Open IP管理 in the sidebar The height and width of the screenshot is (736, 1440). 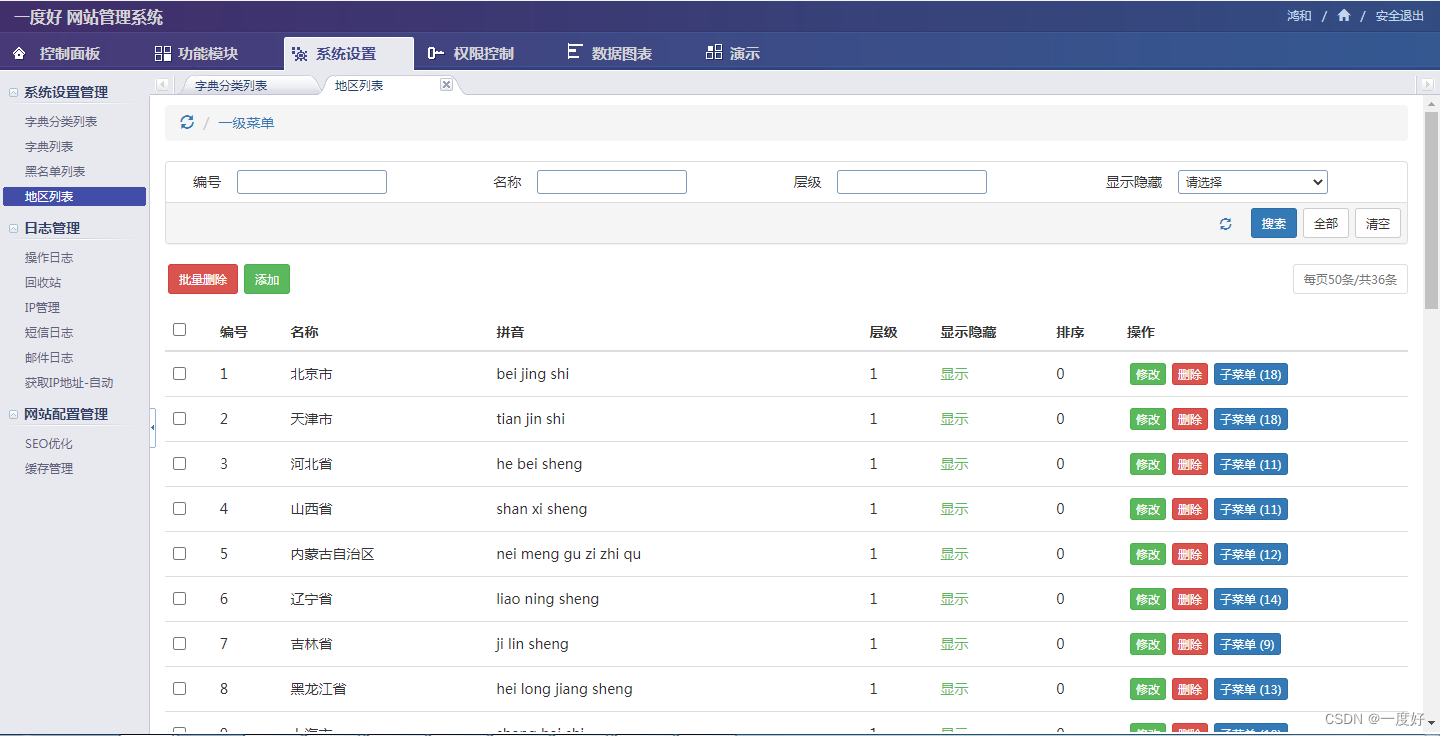43,308
